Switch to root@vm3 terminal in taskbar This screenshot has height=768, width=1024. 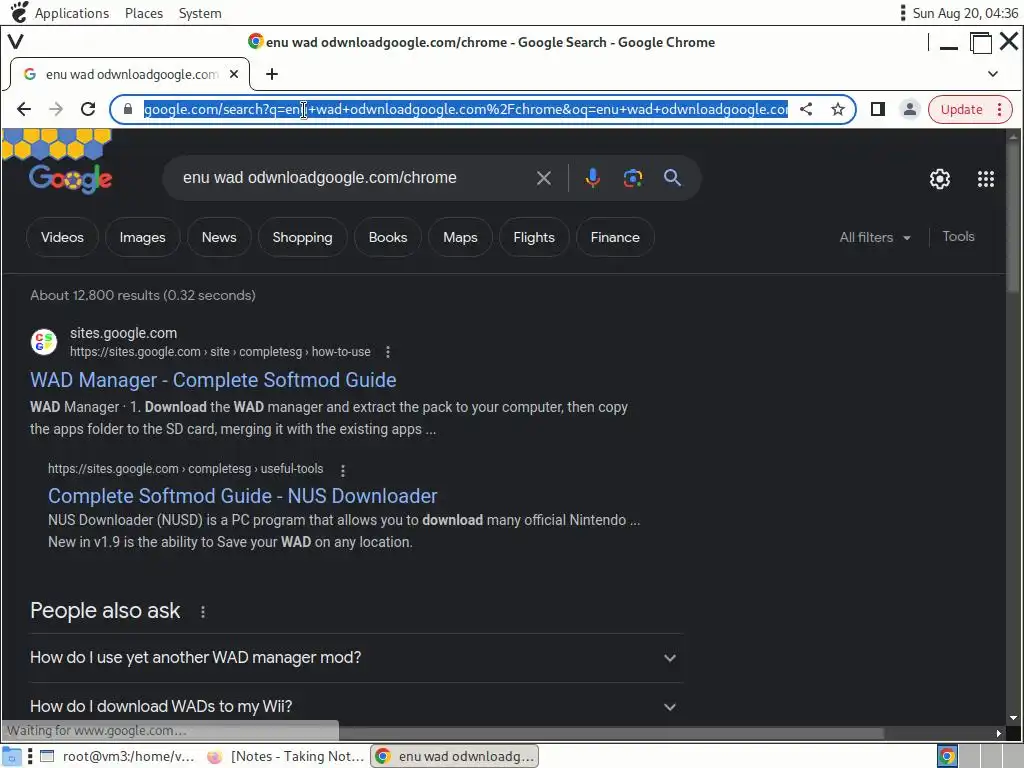coord(118,756)
